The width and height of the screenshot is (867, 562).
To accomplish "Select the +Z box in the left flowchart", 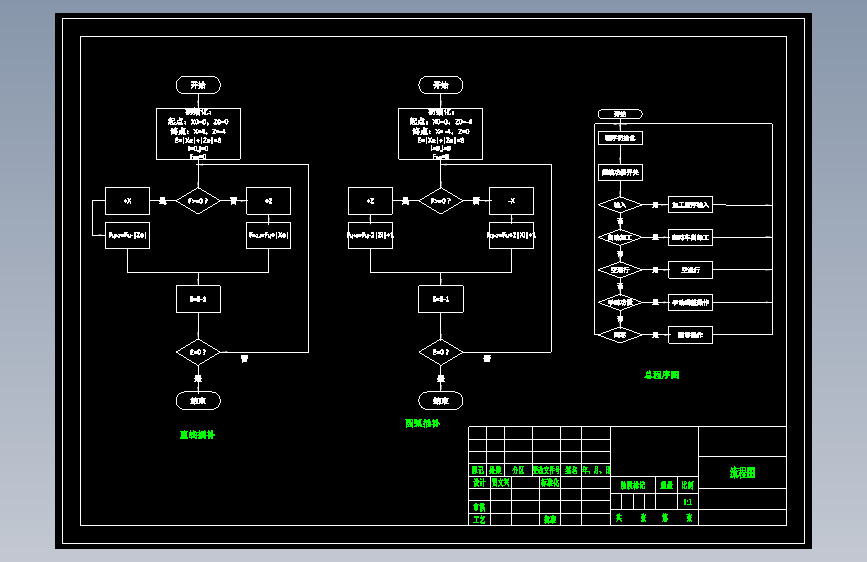I will (269, 201).
